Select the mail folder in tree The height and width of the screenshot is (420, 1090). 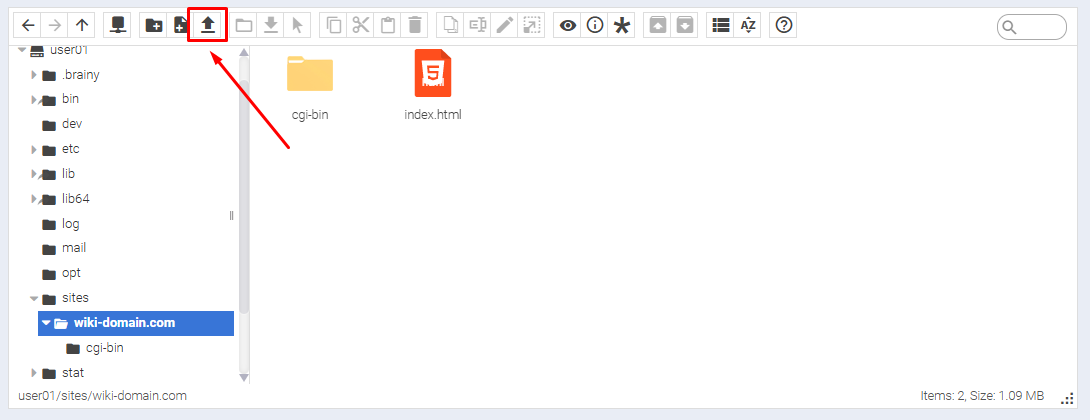click(x=74, y=248)
